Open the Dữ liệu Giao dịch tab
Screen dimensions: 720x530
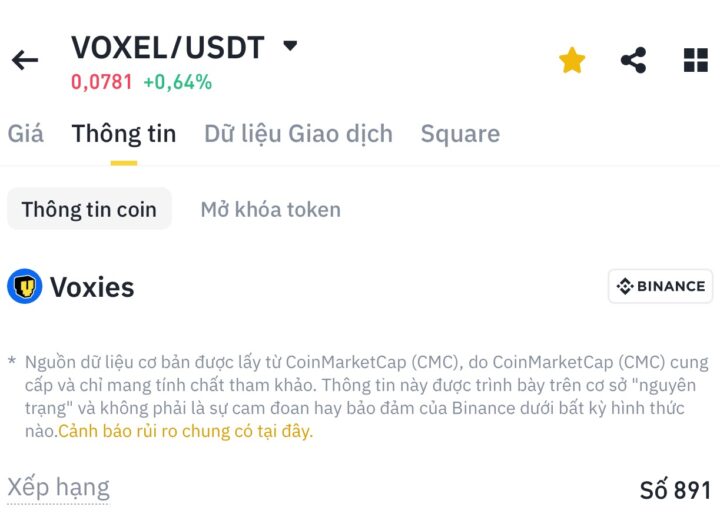(298, 134)
